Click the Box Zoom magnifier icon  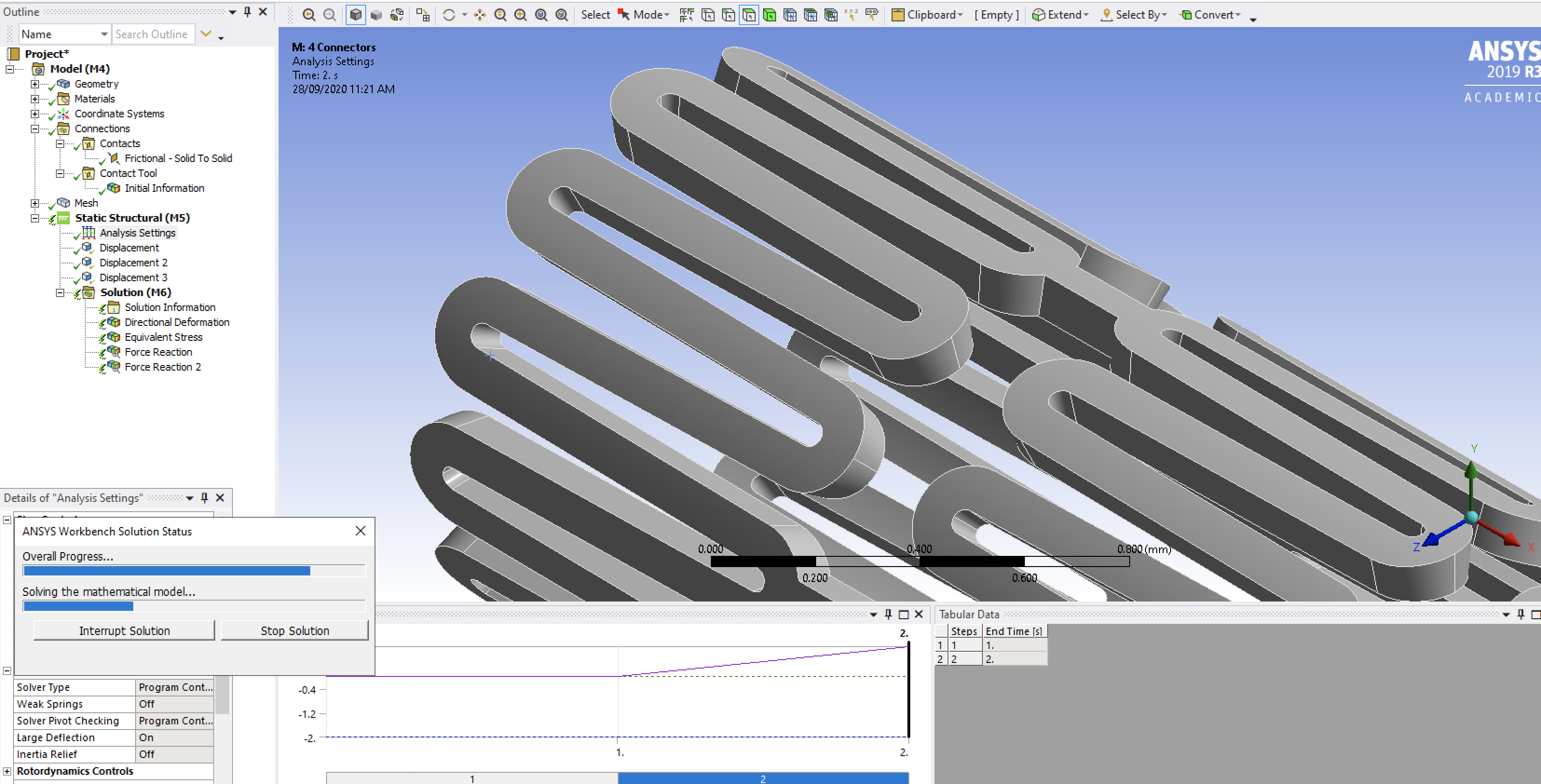click(520, 15)
